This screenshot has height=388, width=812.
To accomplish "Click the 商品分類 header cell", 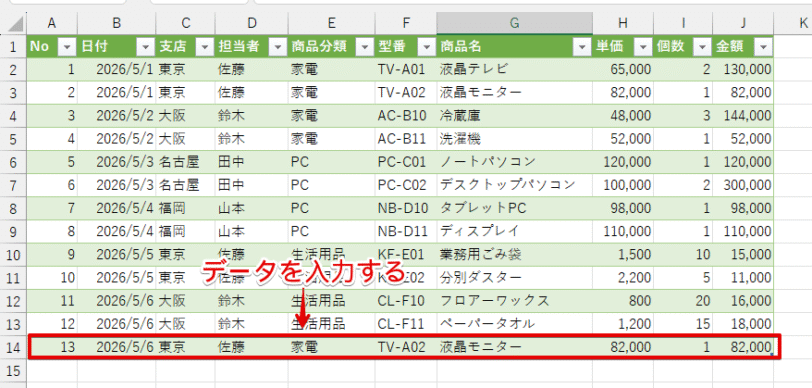I will click(331, 47).
